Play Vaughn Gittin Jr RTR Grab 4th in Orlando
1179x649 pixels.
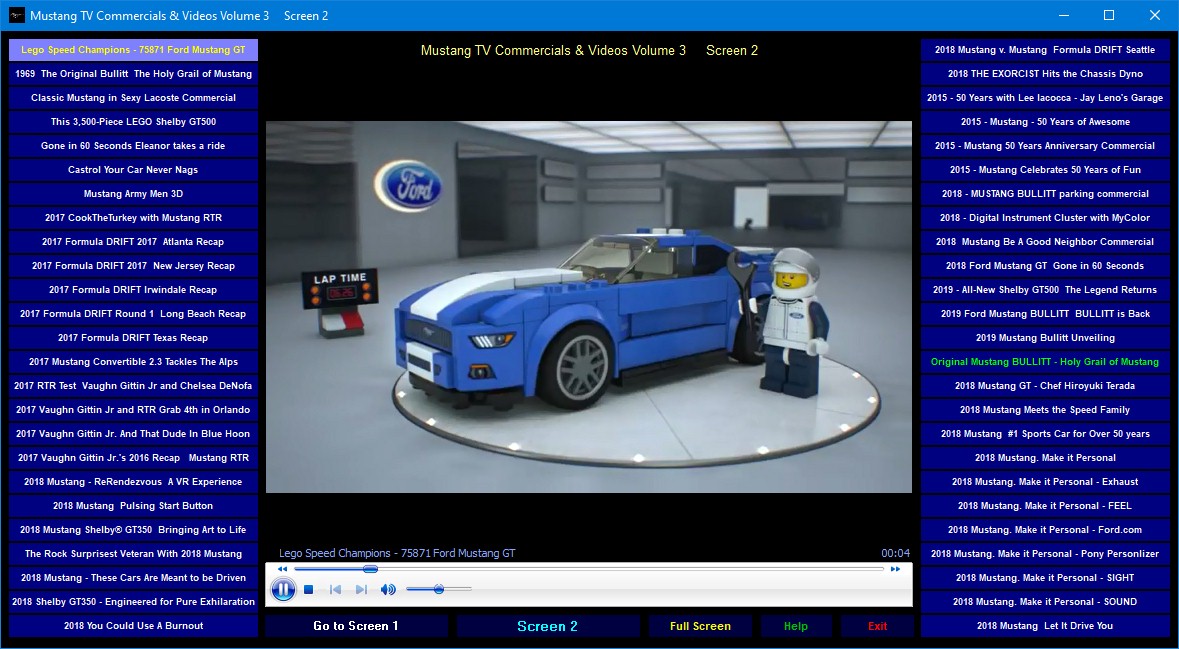(133, 410)
